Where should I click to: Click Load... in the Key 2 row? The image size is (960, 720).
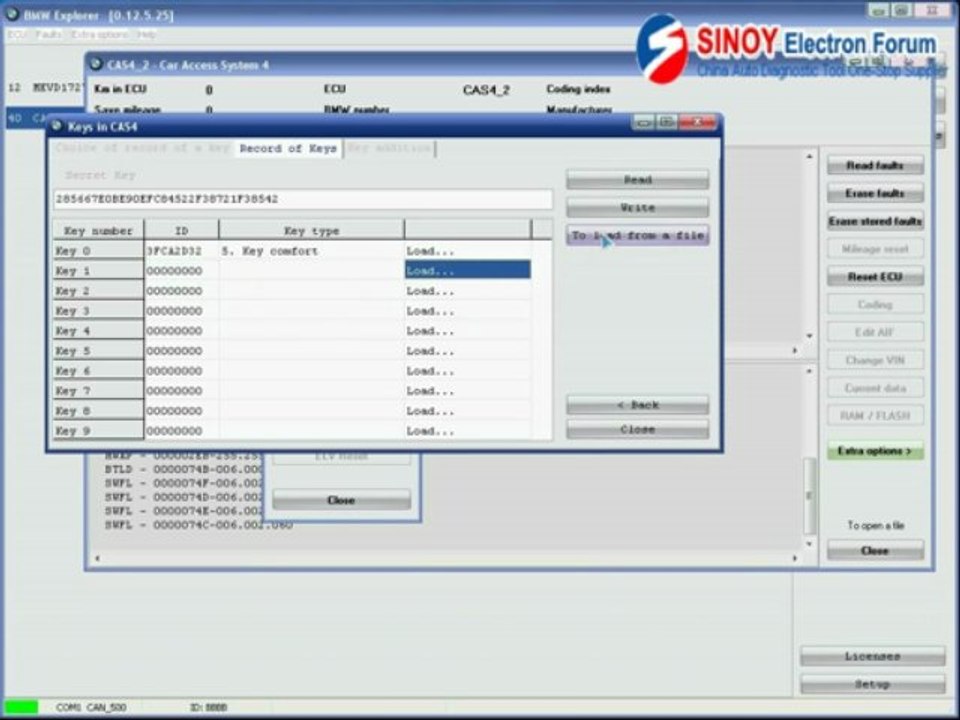tap(467, 291)
